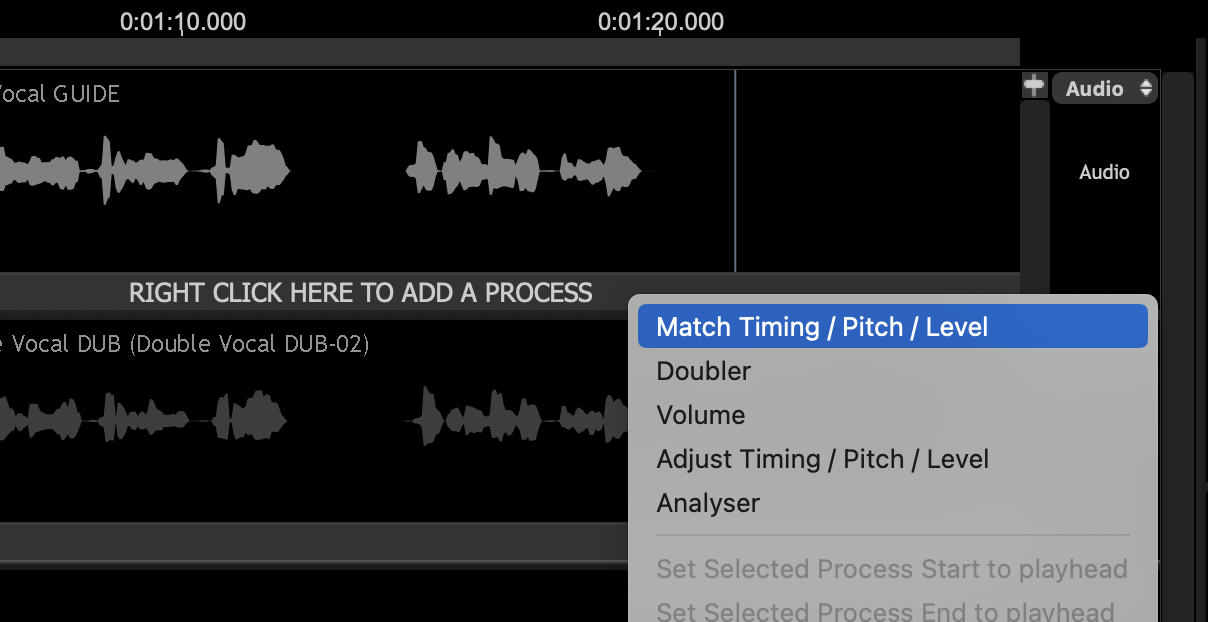Image resolution: width=1208 pixels, height=622 pixels.
Task: Click the RIGHT CLICK HERE TO ADD A PROCESS bar
Action: (x=360, y=293)
